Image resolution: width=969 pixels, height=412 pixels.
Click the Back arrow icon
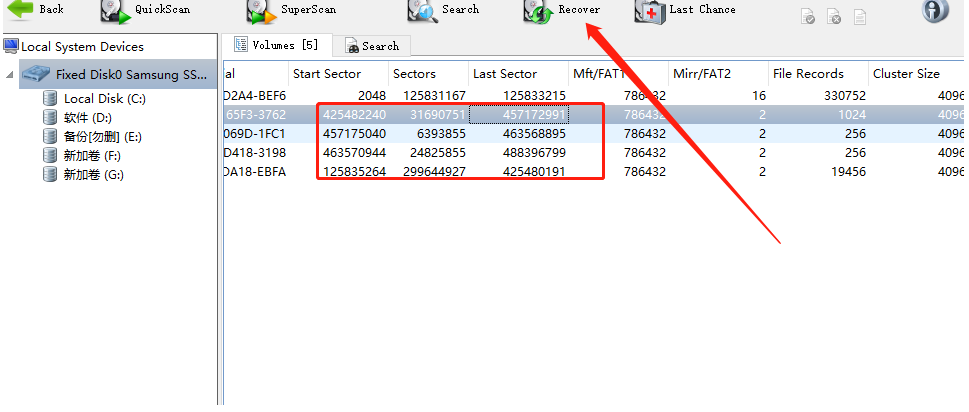click(x=20, y=9)
